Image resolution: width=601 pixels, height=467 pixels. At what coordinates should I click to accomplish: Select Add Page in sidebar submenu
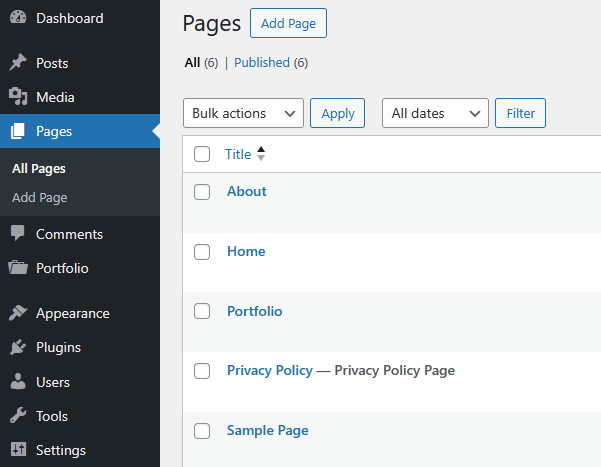click(x=40, y=197)
